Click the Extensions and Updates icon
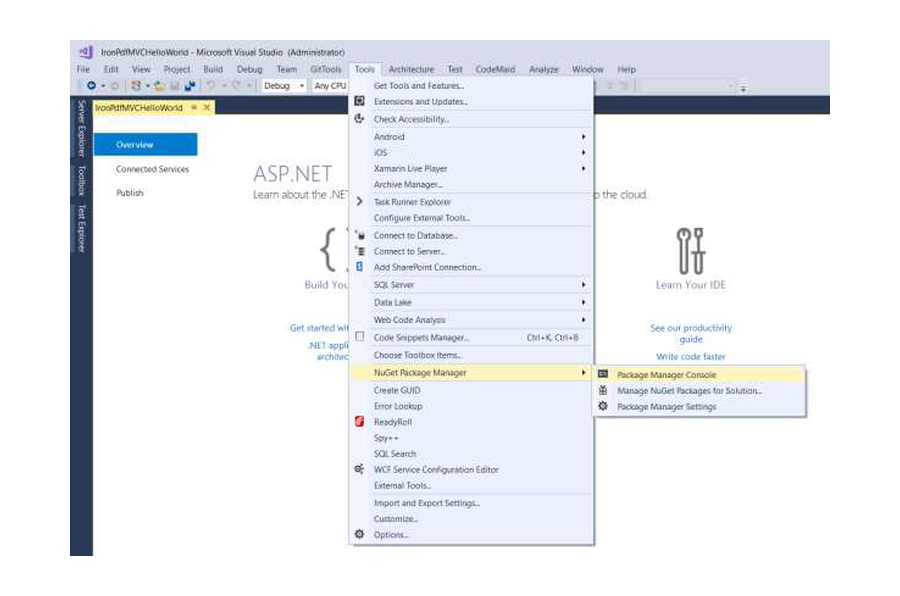 (359, 101)
